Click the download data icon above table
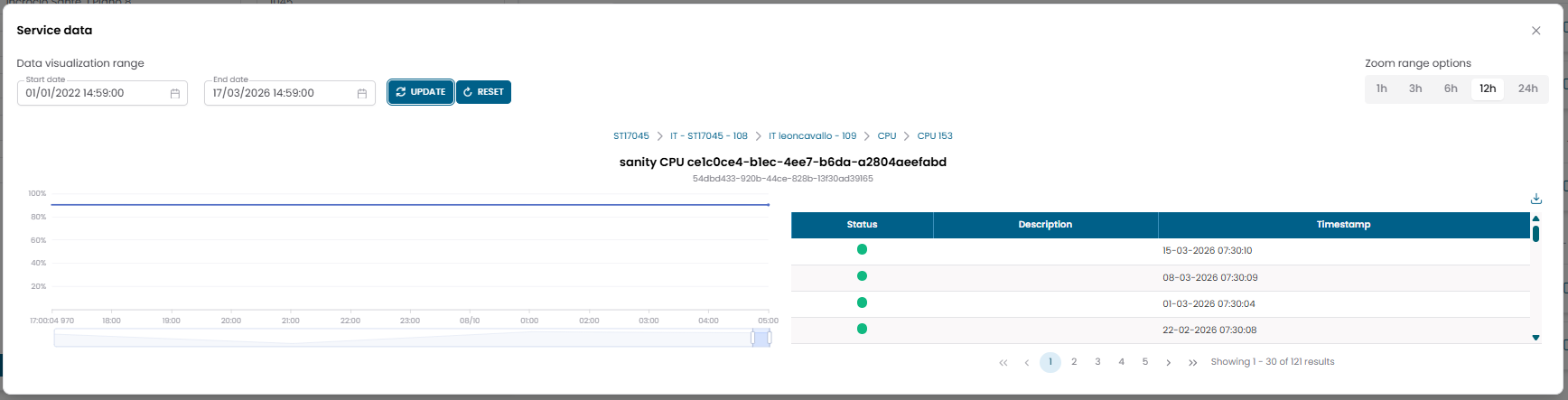 (1535, 199)
